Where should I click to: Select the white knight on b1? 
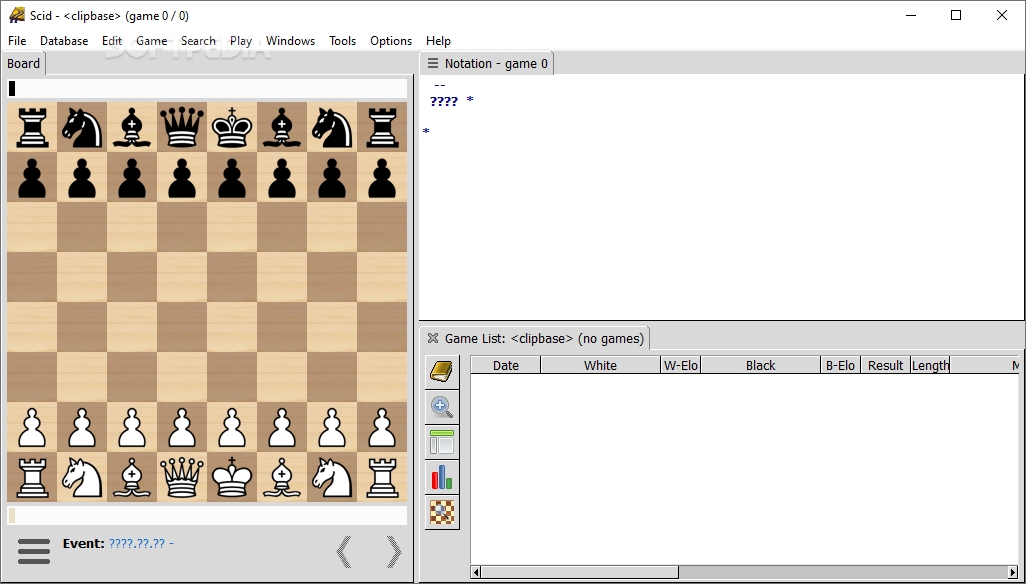82,477
